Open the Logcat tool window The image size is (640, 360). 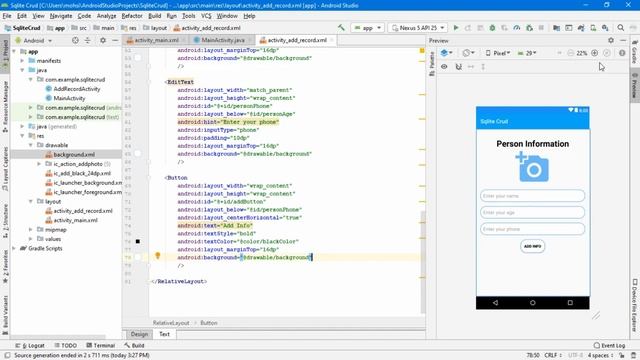[x=30, y=345]
